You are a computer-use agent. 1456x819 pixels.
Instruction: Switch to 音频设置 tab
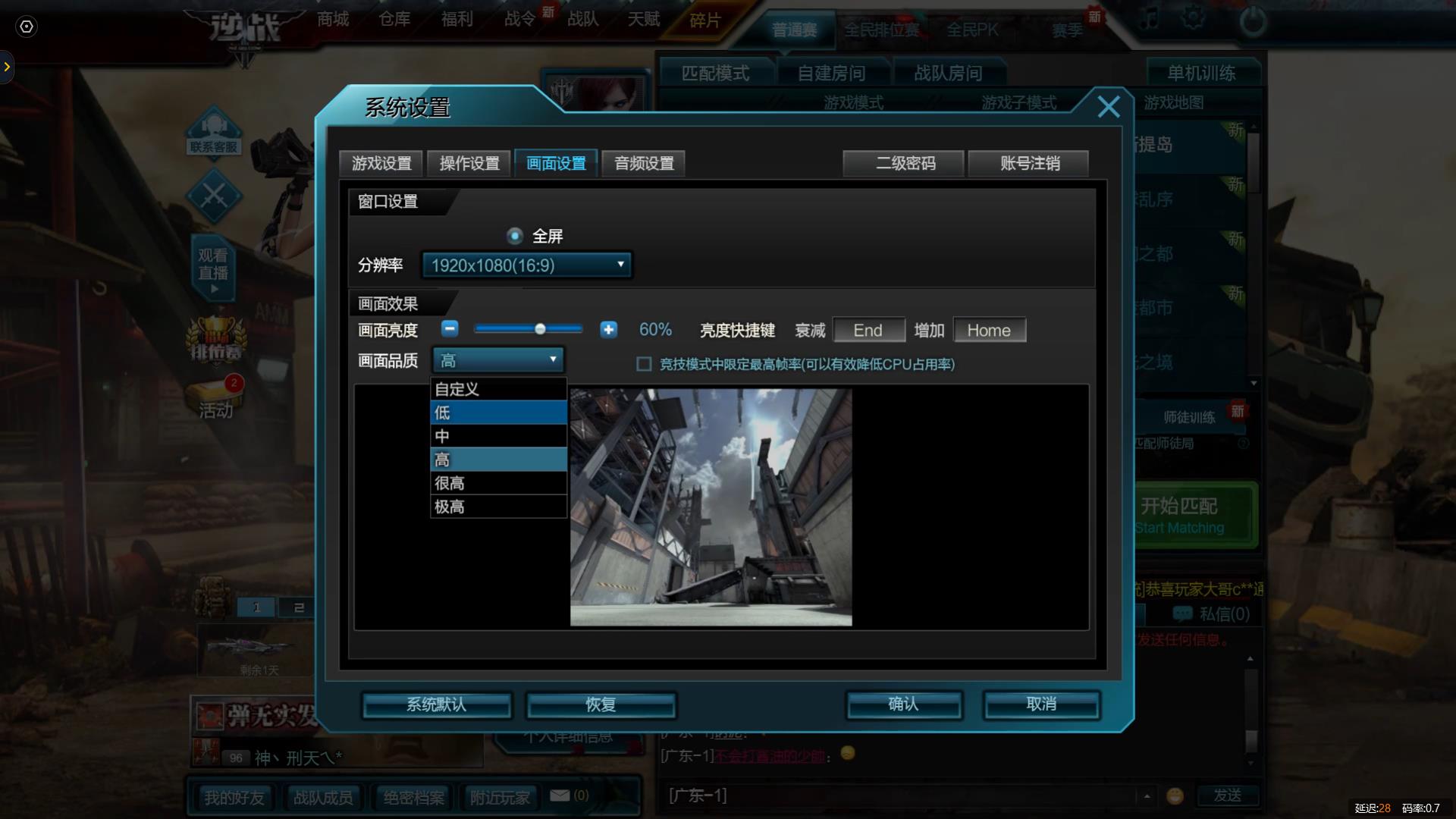click(644, 163)
